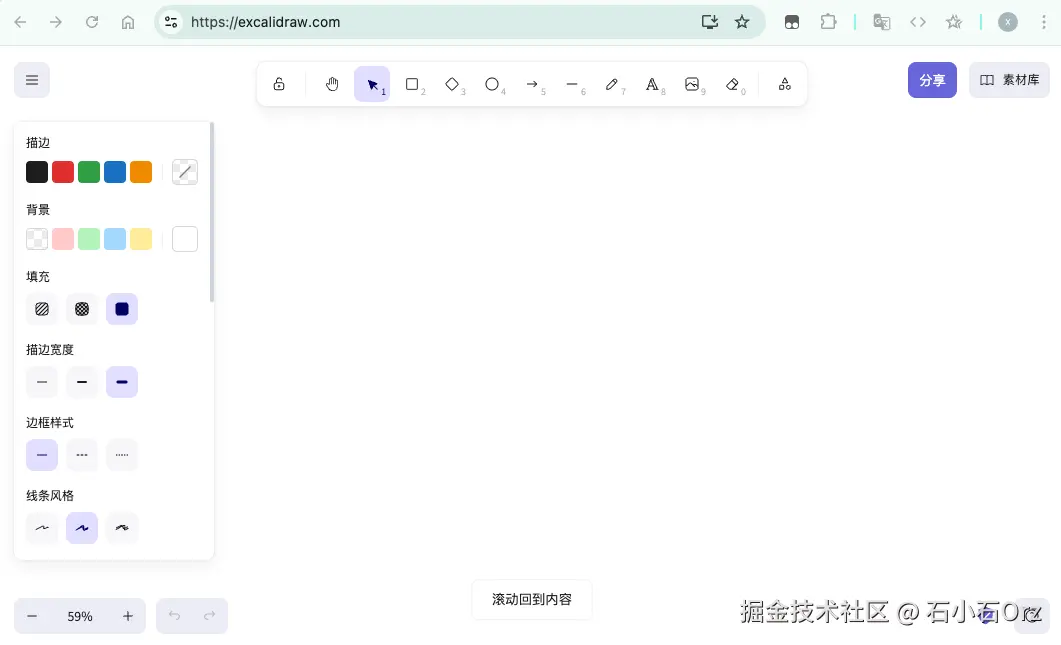
Task: Select the Selection arrow tool
Action: 372,84
